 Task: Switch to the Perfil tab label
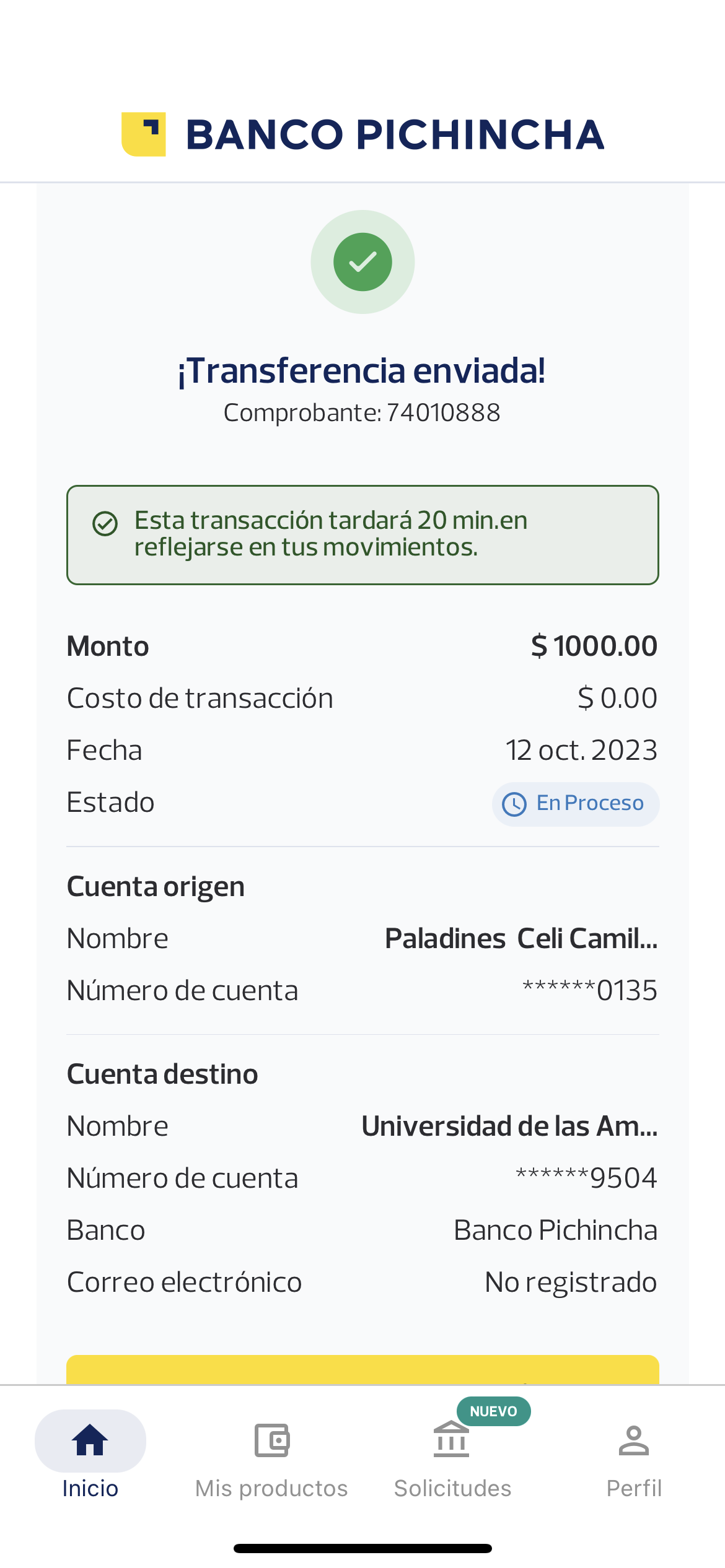(633, 1488)
